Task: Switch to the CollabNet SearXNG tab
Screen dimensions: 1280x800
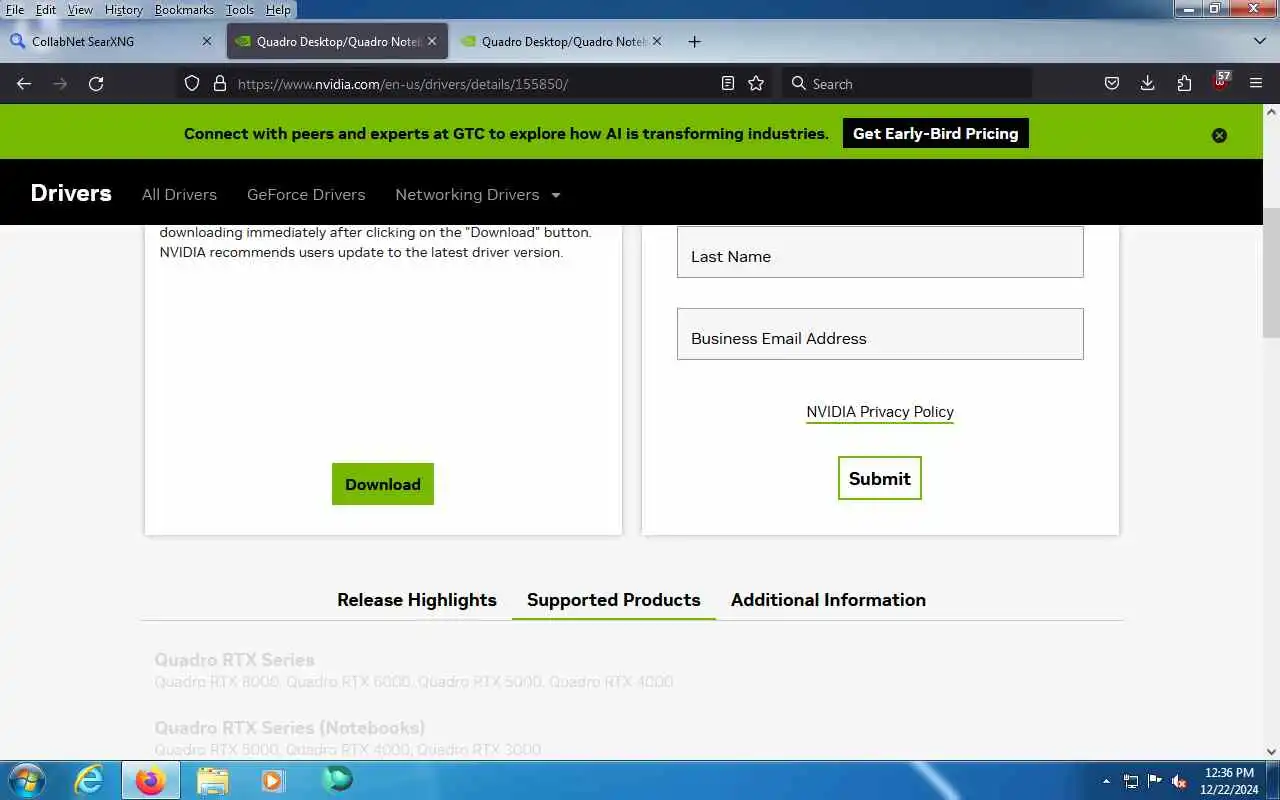Action: pos(110,41)
